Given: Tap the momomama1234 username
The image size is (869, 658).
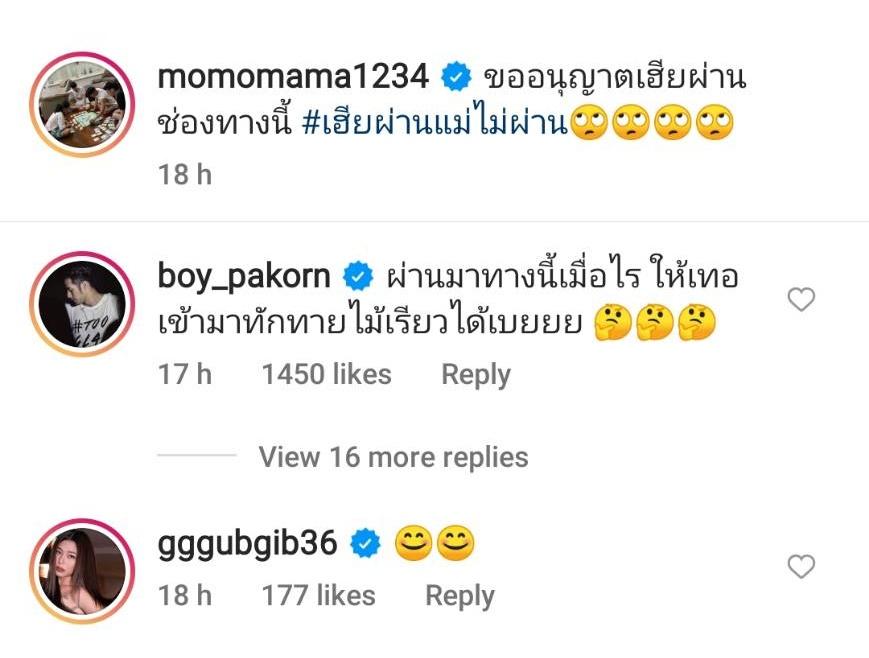Looking at the screenshot, I should 293,76.
